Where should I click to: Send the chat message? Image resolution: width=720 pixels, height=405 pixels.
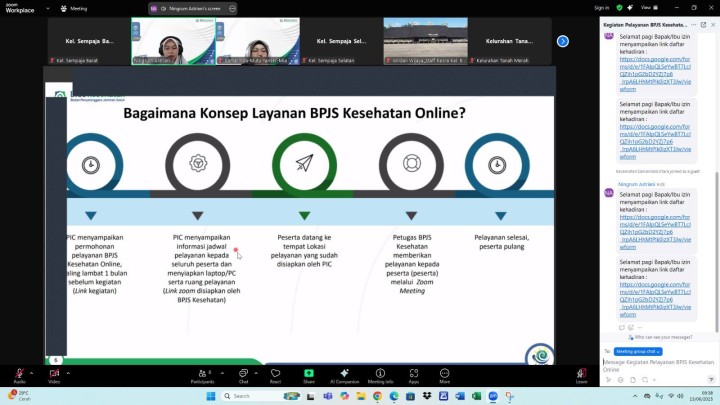coord(711,379)
